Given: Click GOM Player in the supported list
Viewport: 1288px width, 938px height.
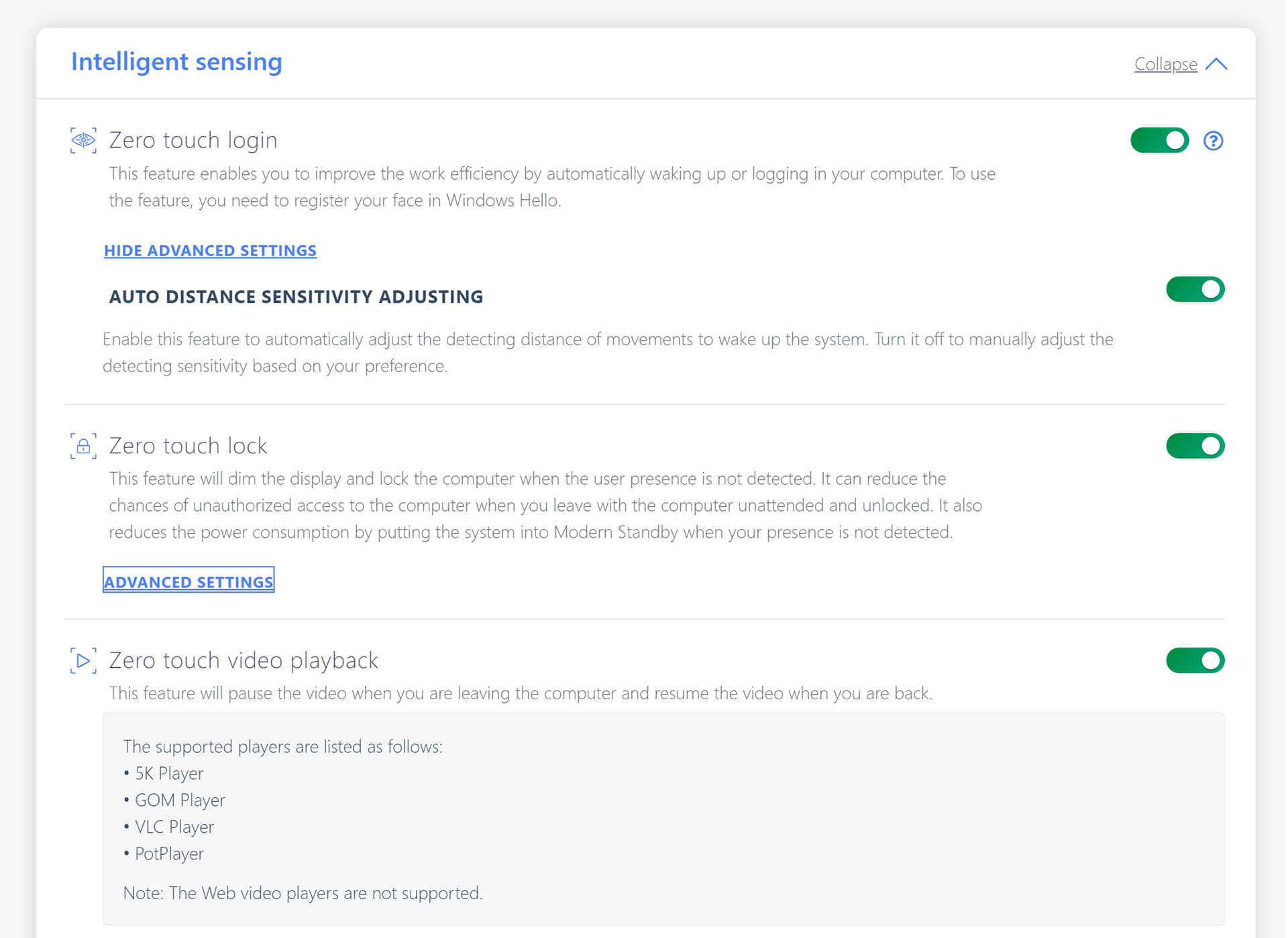Looking at the screenshot, I should pos(180,800).
